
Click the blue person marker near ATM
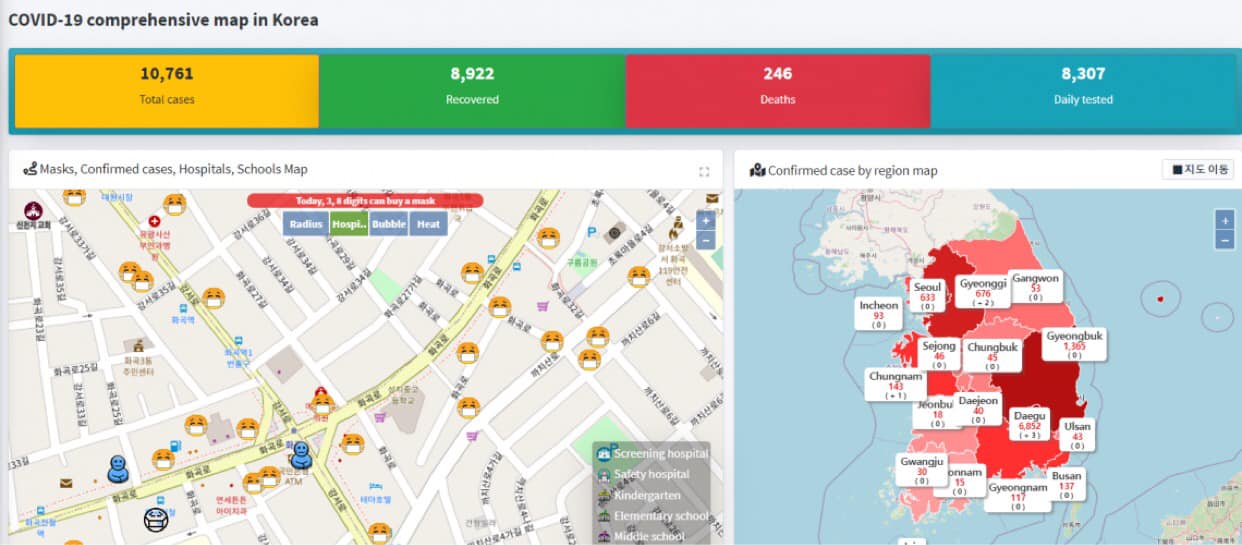tap(299, 454)
